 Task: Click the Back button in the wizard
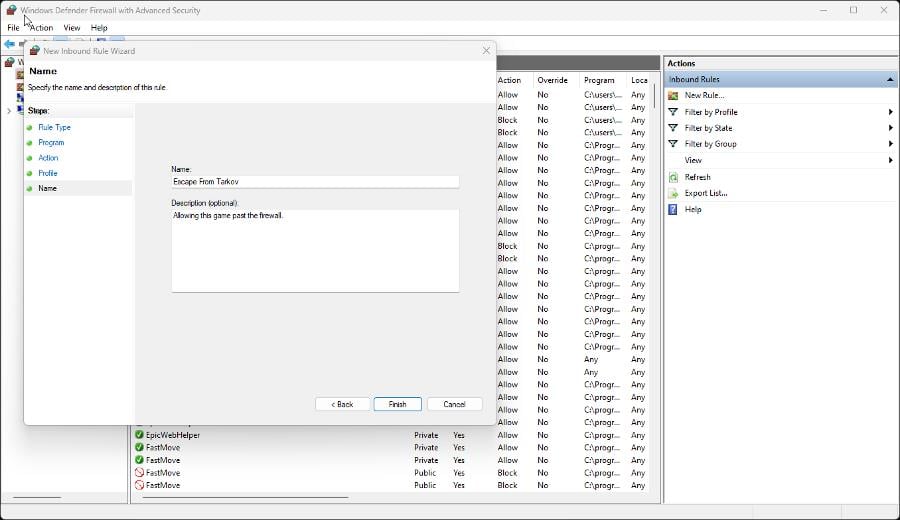pyautogui.click(x=342, y=404)
